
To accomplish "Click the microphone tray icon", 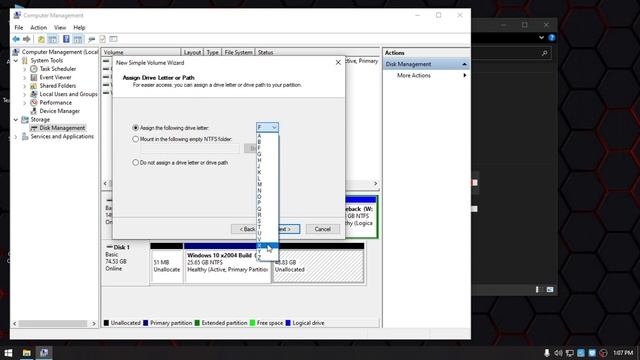I will click(547, 353).
